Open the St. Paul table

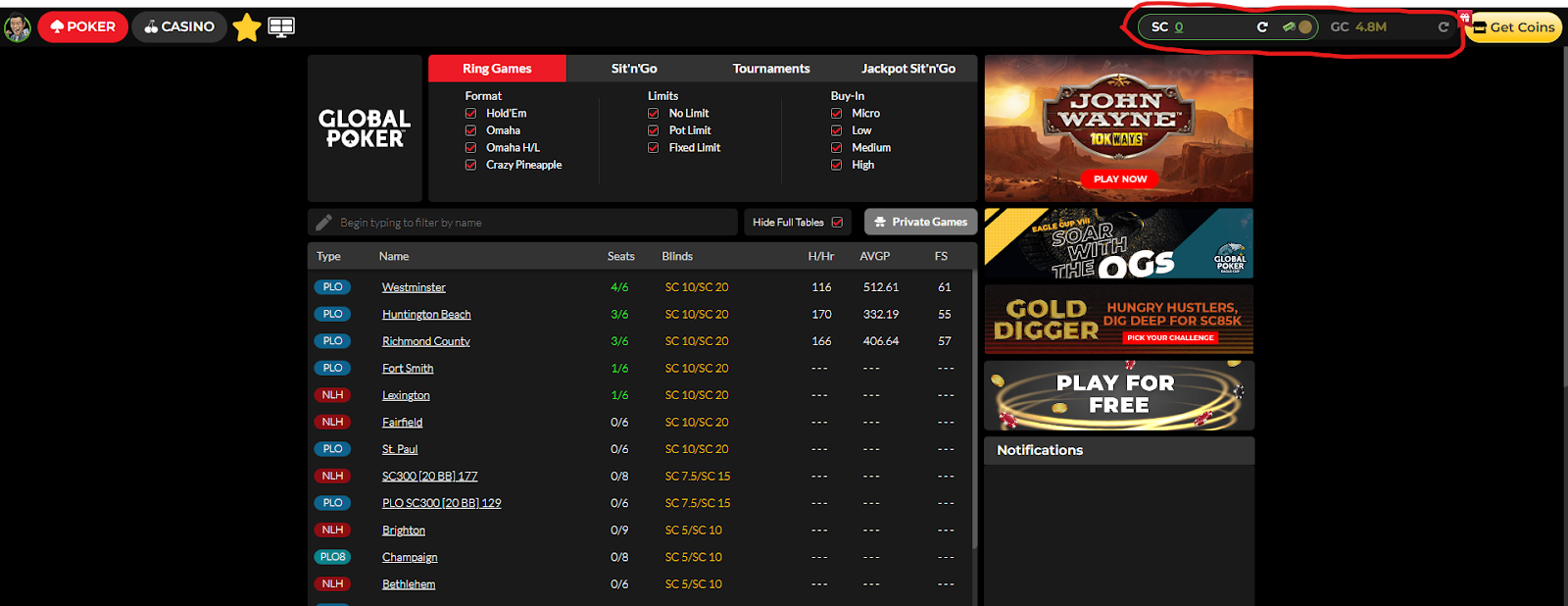[x=400, y=449]
